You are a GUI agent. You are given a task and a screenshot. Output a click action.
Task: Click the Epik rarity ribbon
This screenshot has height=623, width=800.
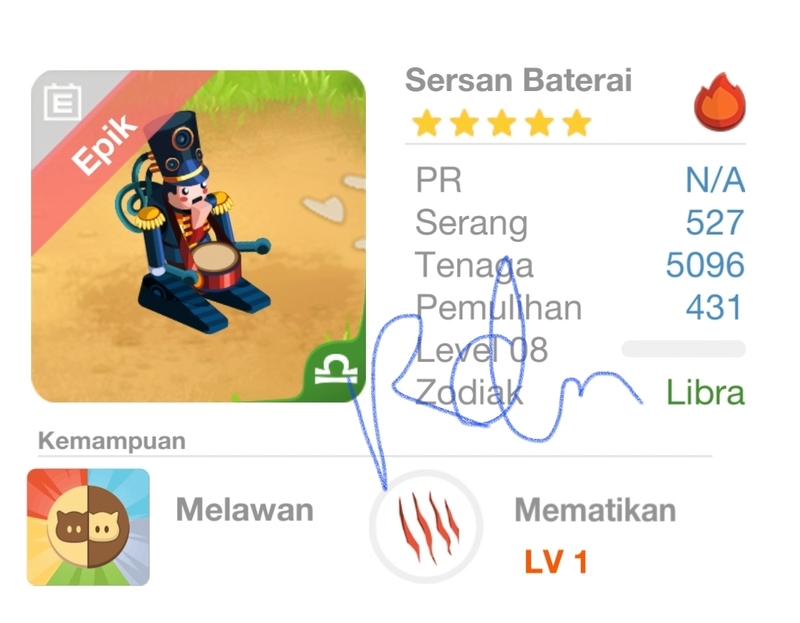tap(104, 145)
